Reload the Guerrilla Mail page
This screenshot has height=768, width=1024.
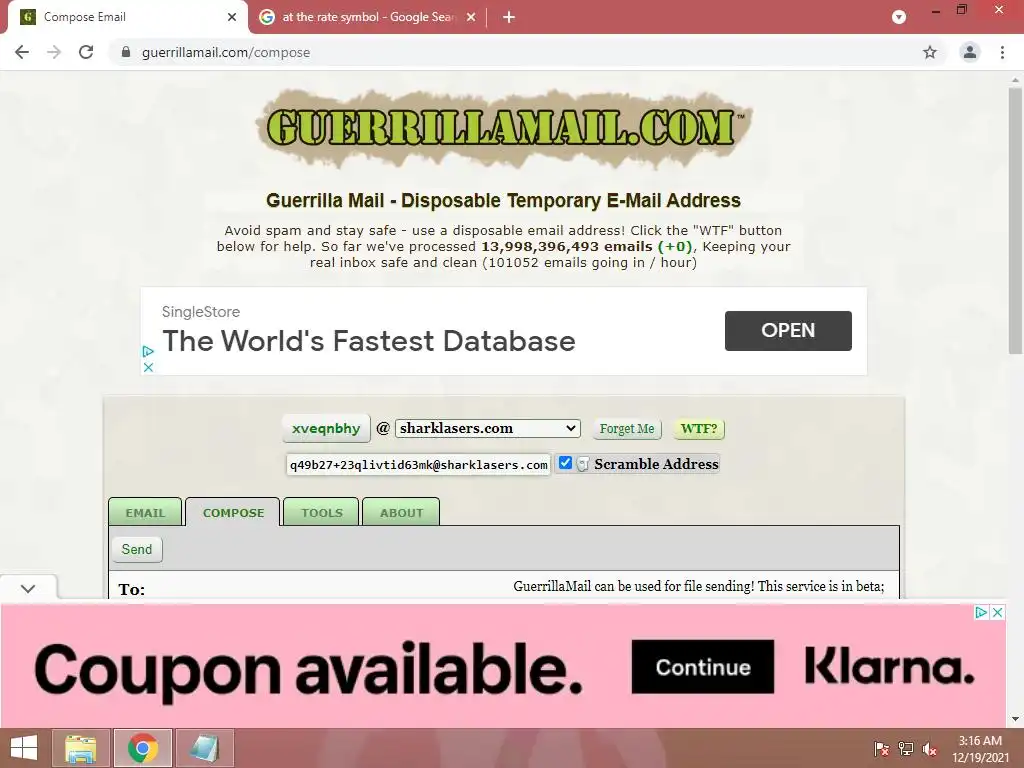click(86, 52)
